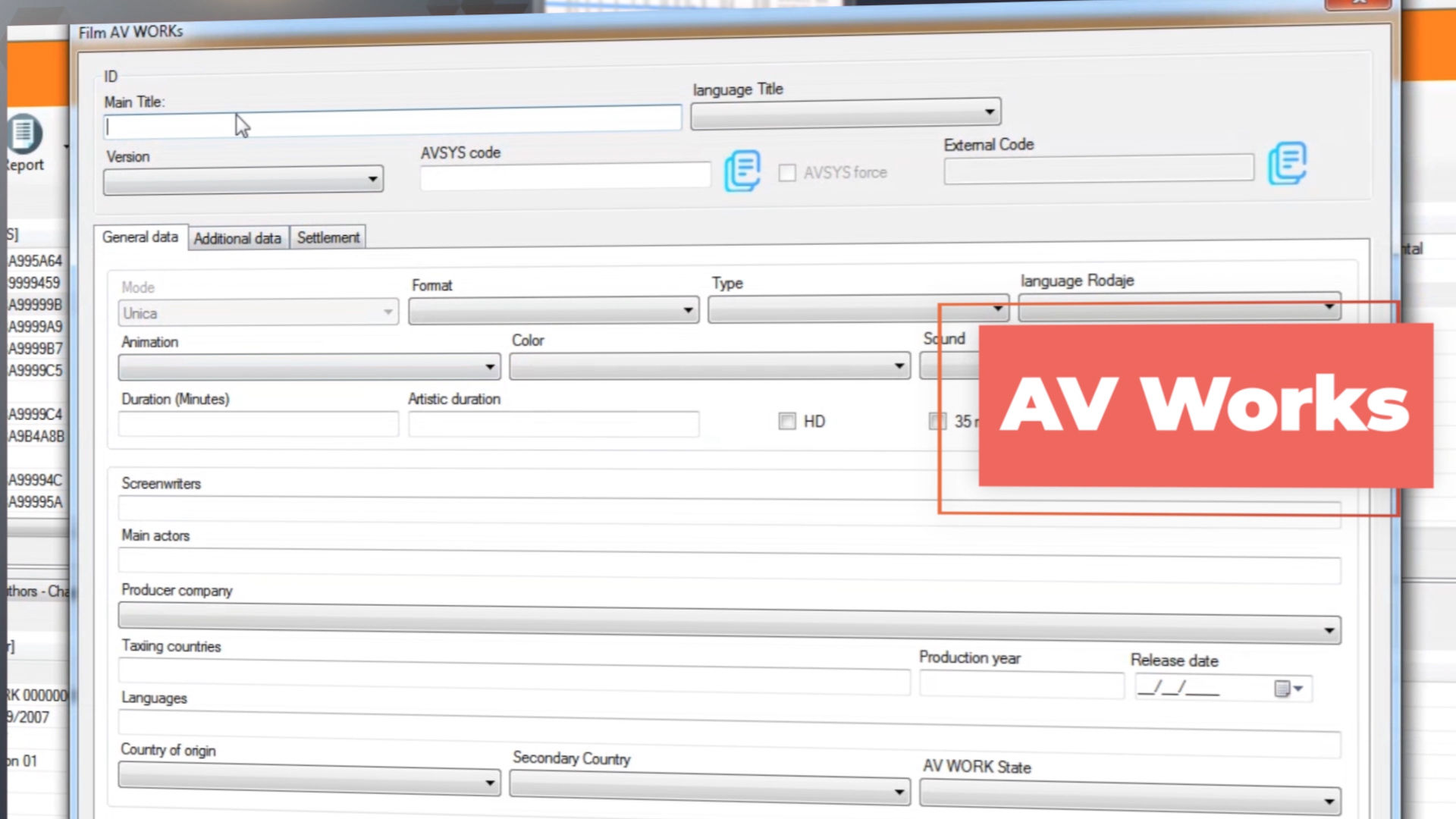Click the Production year field
The width and height of the screenshot is (1456, 819).
(x=1021, y=685)
